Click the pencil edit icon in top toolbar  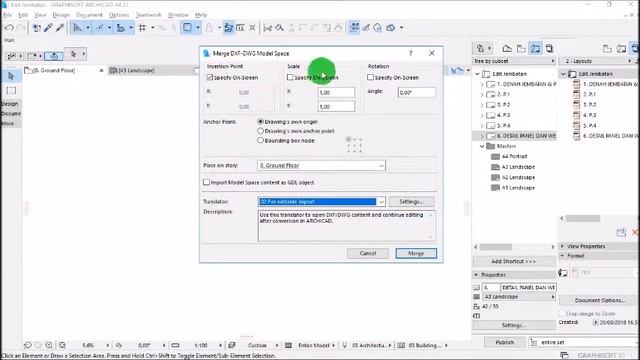tap(366, 28)
